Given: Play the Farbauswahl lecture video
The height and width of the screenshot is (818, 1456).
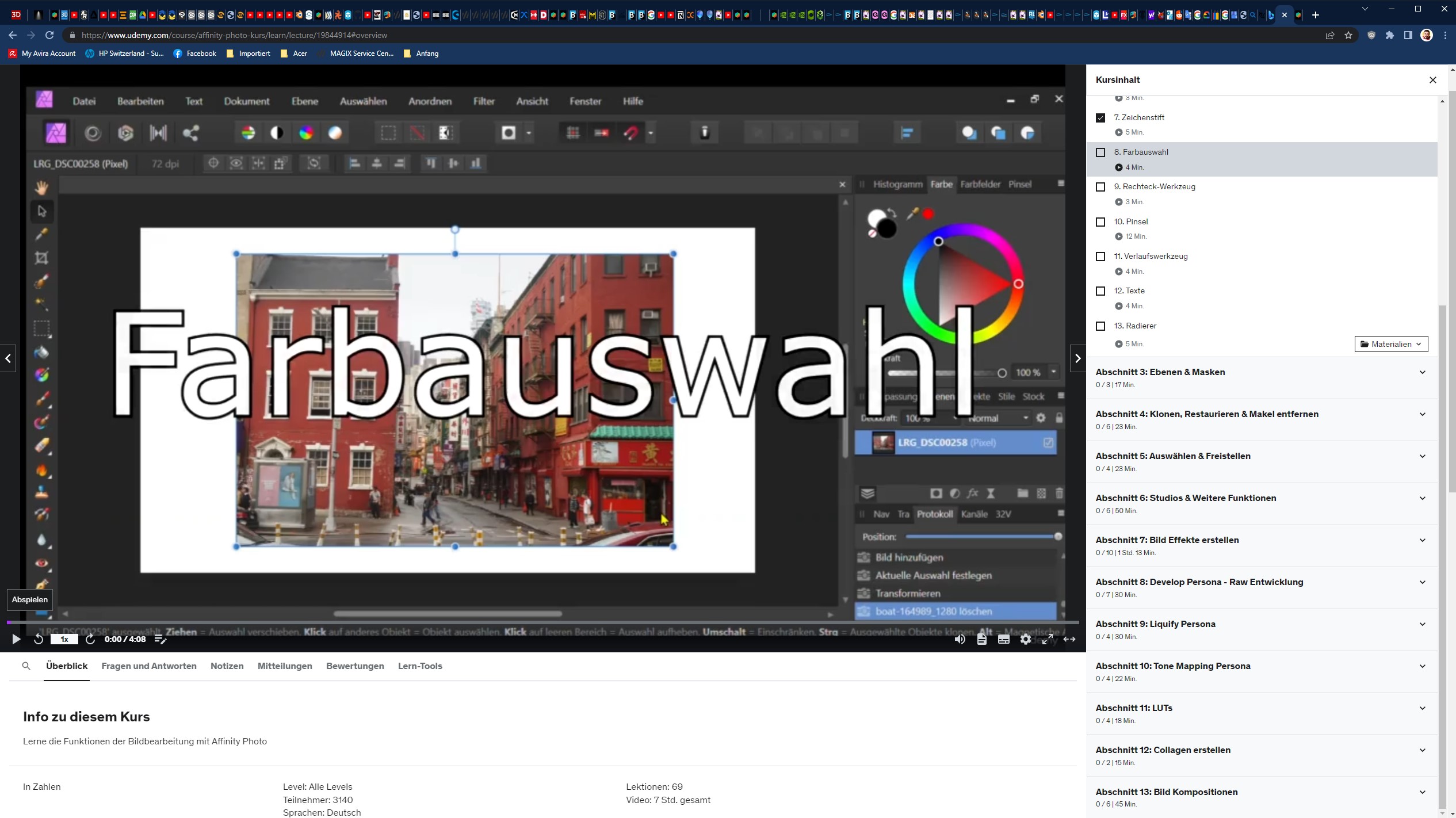Looking at the screenshot, I should click(16, 639).
